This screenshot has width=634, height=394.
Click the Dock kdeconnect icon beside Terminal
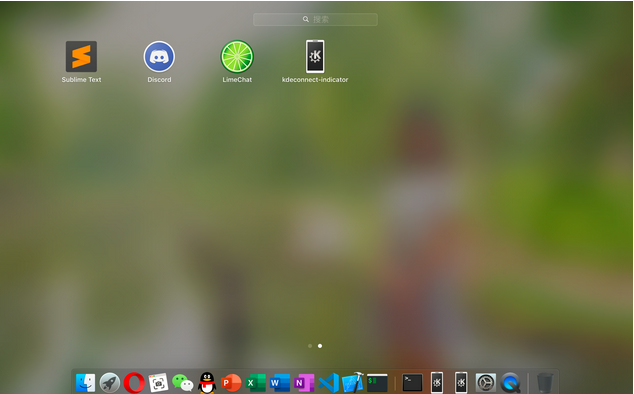(437, 382)
